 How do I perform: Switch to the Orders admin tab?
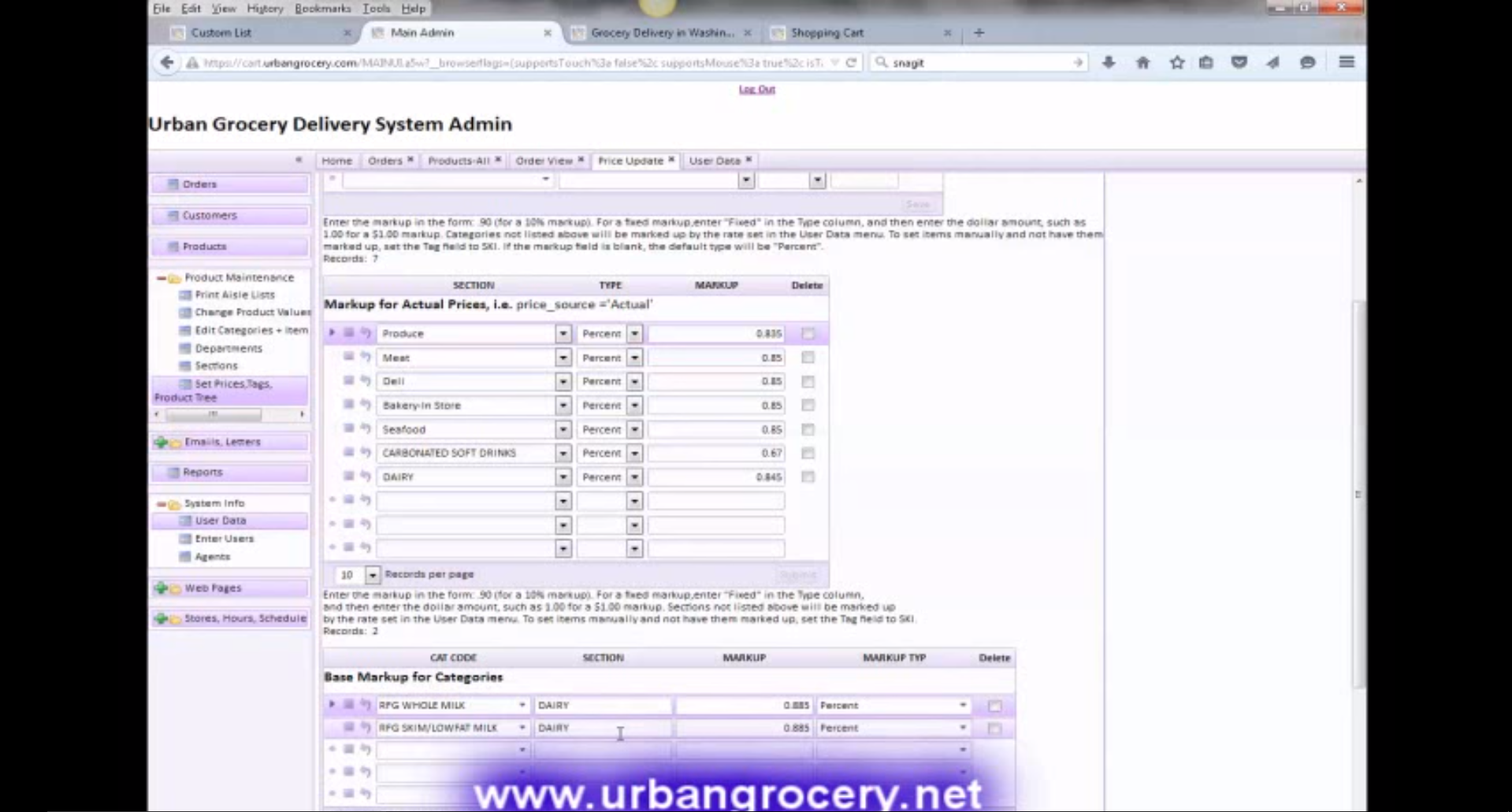(x=385, y=160)
